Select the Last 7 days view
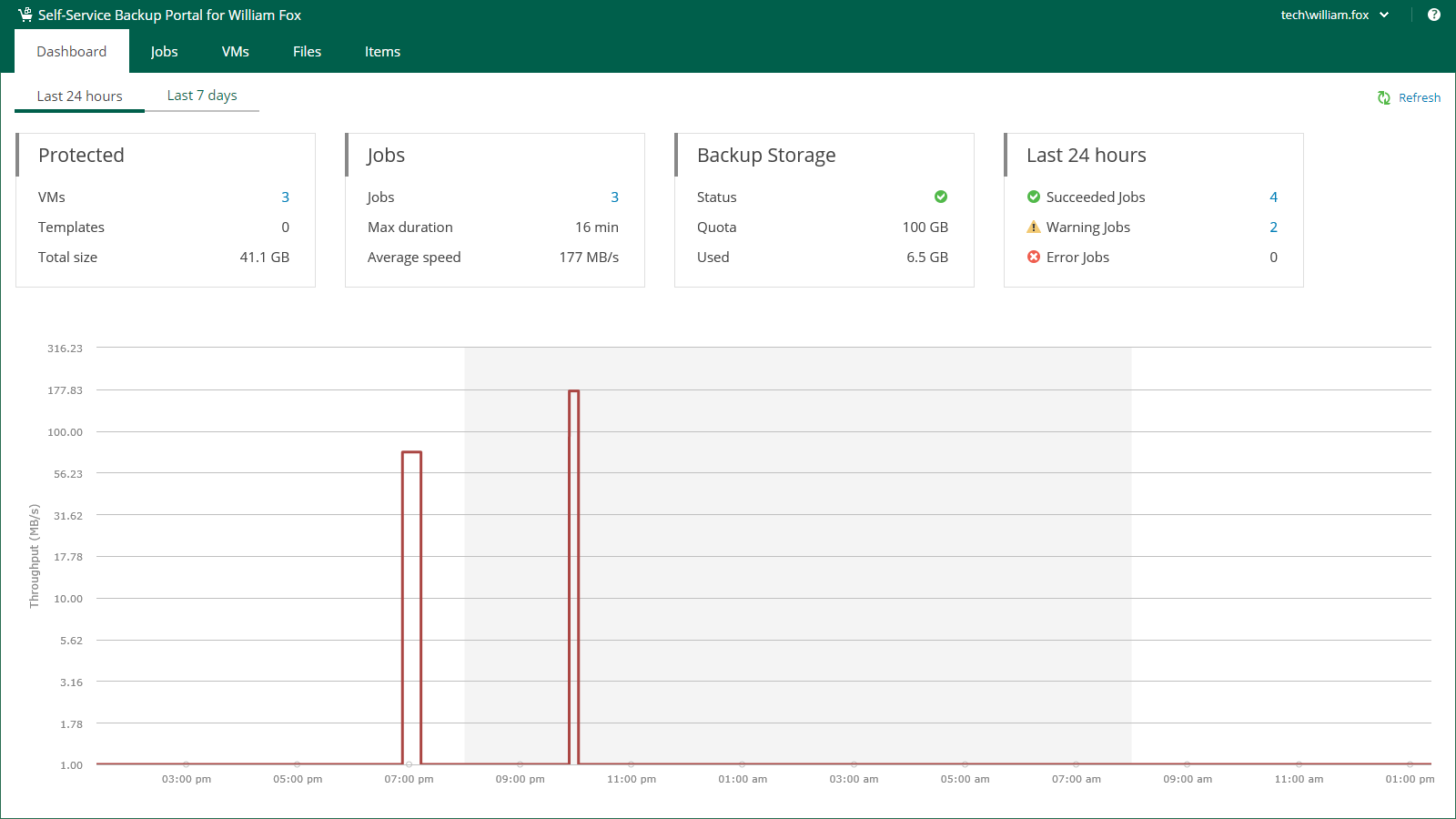The height and width of the screenshot is (819, 1456). (202, 96)
